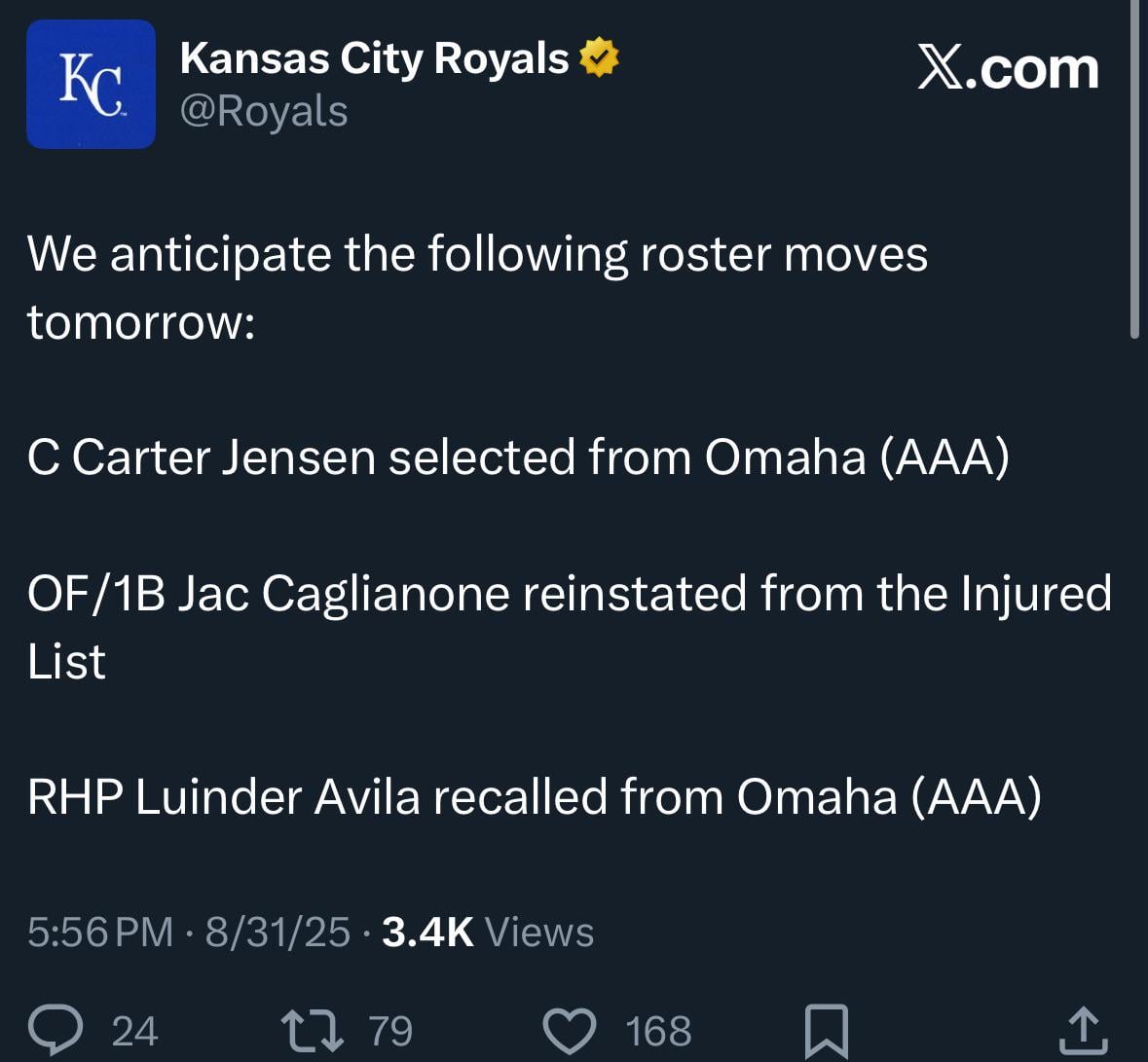The image size is (1148, 1062).
Task: Visit the @Royals handle link
Action: tap(264, 111)
